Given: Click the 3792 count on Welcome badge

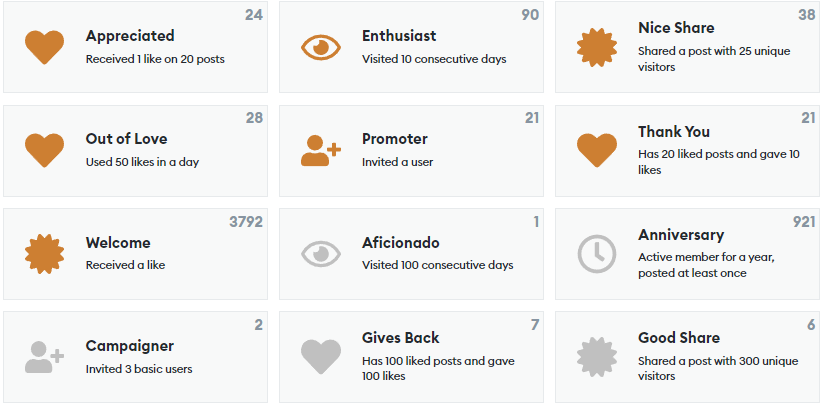Looking at the screenshot, I should 246,222.
